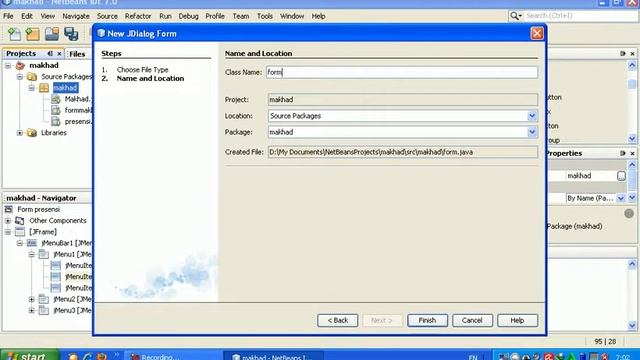Click the makhad project root icon

tap(20, 65)
